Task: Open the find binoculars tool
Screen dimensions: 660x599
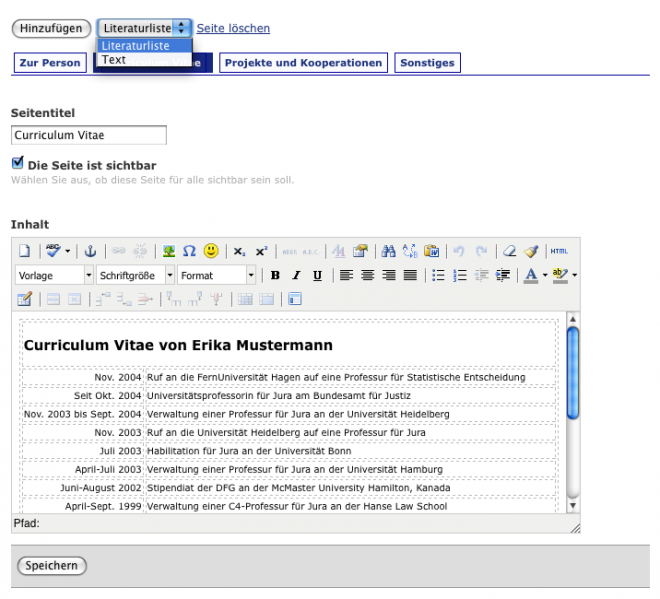Action: tap(387, 251)
